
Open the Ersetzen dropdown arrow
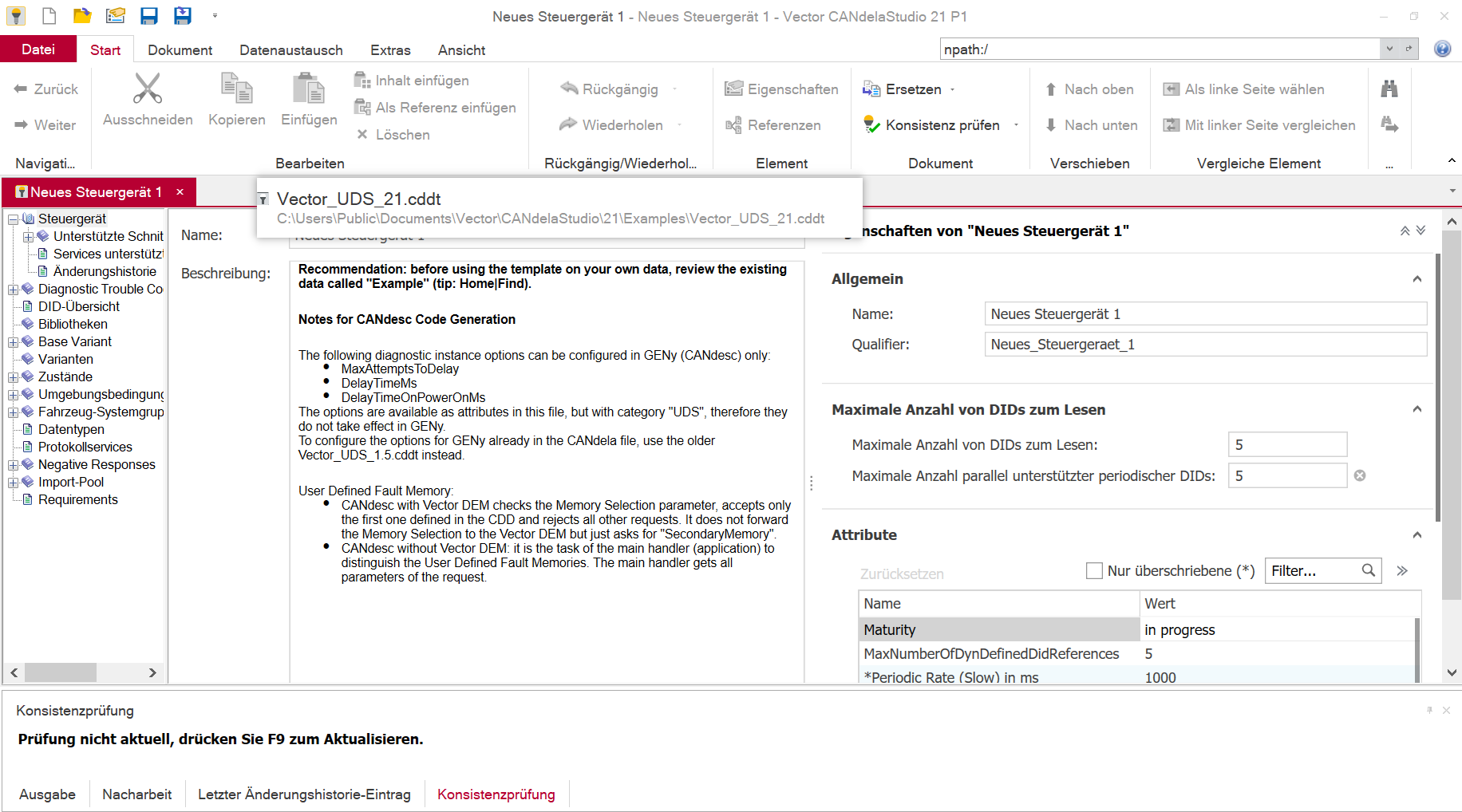pos(953,89)
